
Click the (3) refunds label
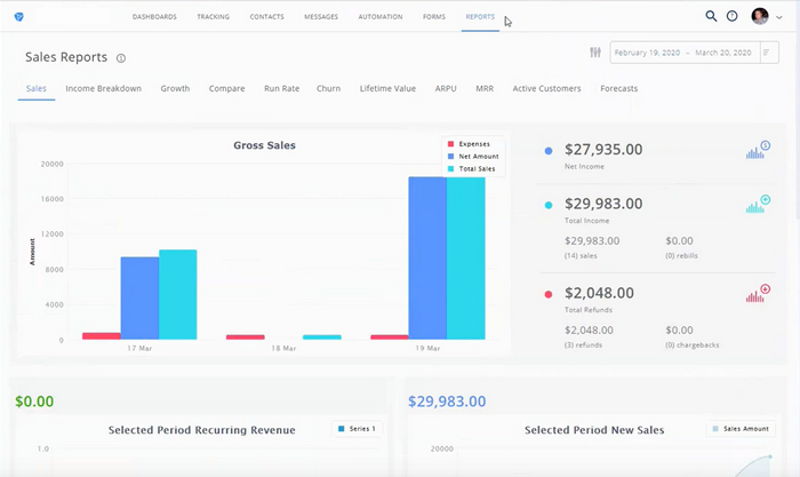[583, 345]
